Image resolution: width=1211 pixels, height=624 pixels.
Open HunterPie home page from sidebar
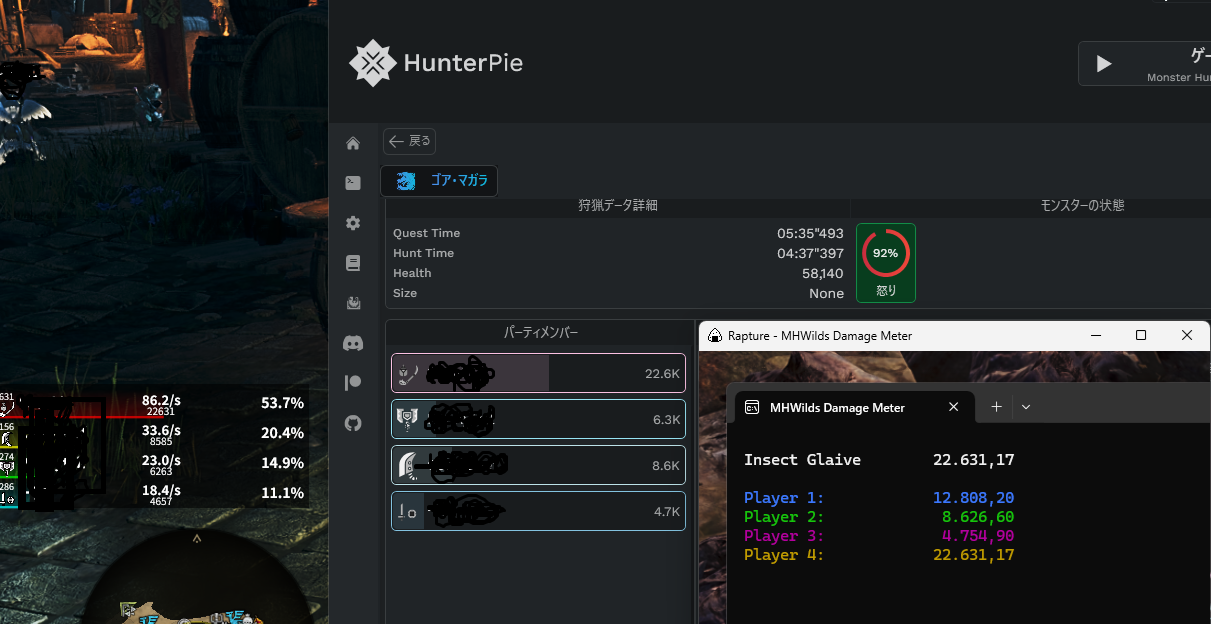tap(353, 144)
